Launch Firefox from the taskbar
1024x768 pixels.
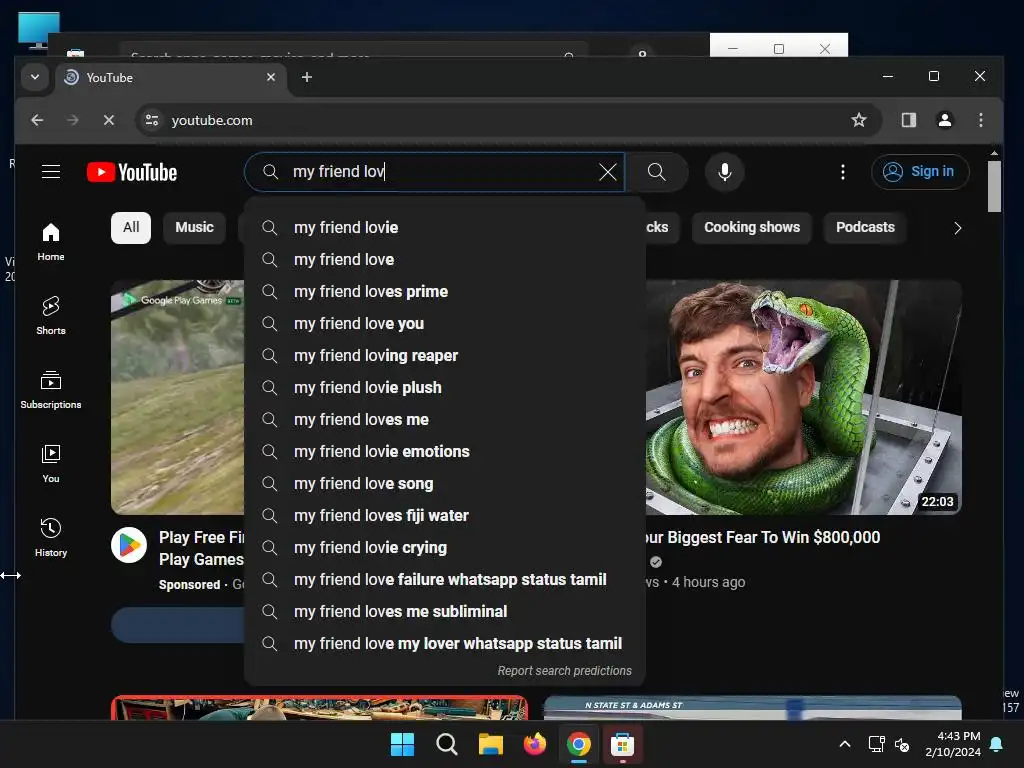[534, 744]
